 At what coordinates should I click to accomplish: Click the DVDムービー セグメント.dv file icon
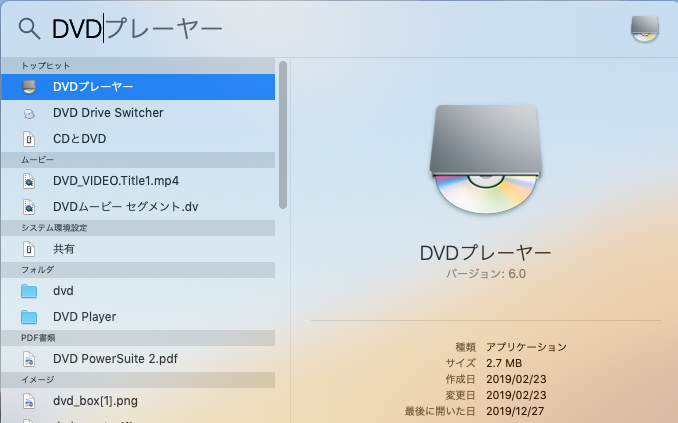29,207
